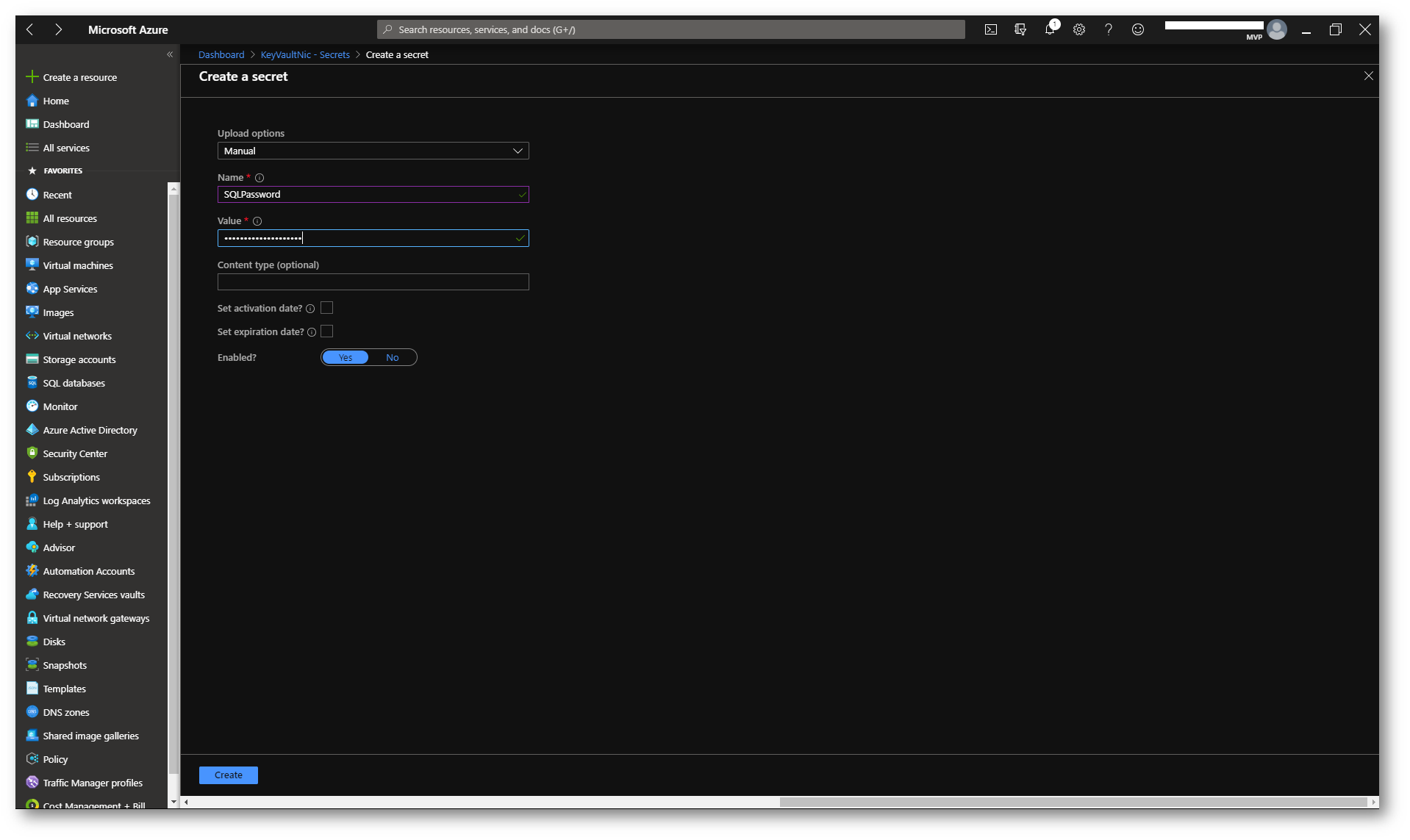Click the help question mark icon
The width and height of the screenshot is (1410, 840).
click(x=1108, y=29)
